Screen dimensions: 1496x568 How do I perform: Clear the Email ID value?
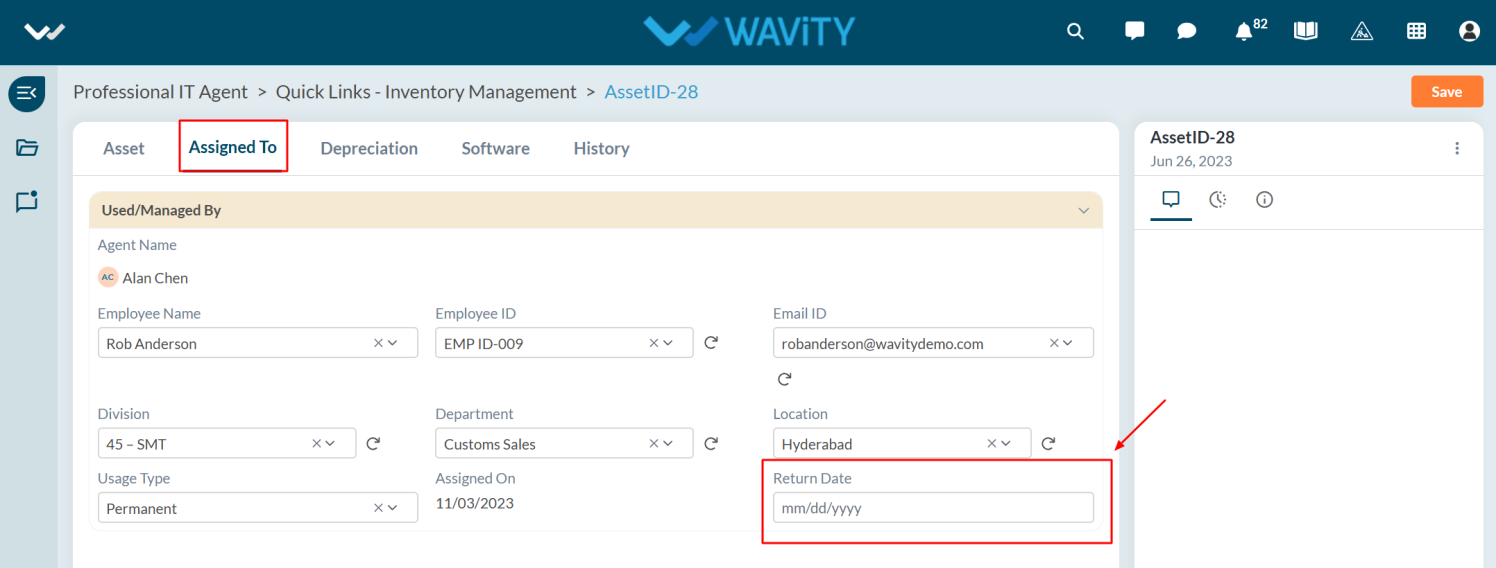point(1054,343)
